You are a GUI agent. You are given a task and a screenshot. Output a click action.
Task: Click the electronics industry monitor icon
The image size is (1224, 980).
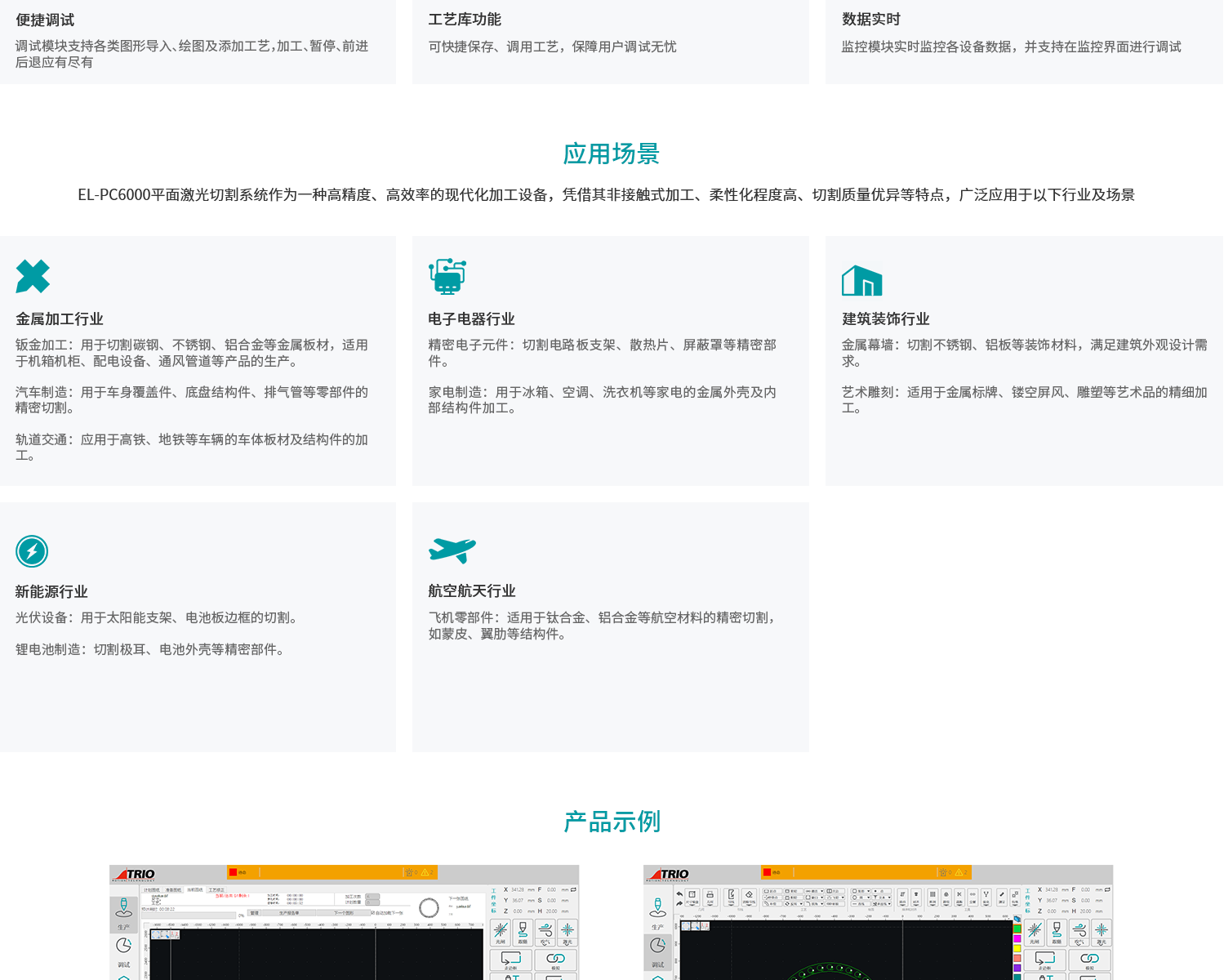[x=447, y=276]
